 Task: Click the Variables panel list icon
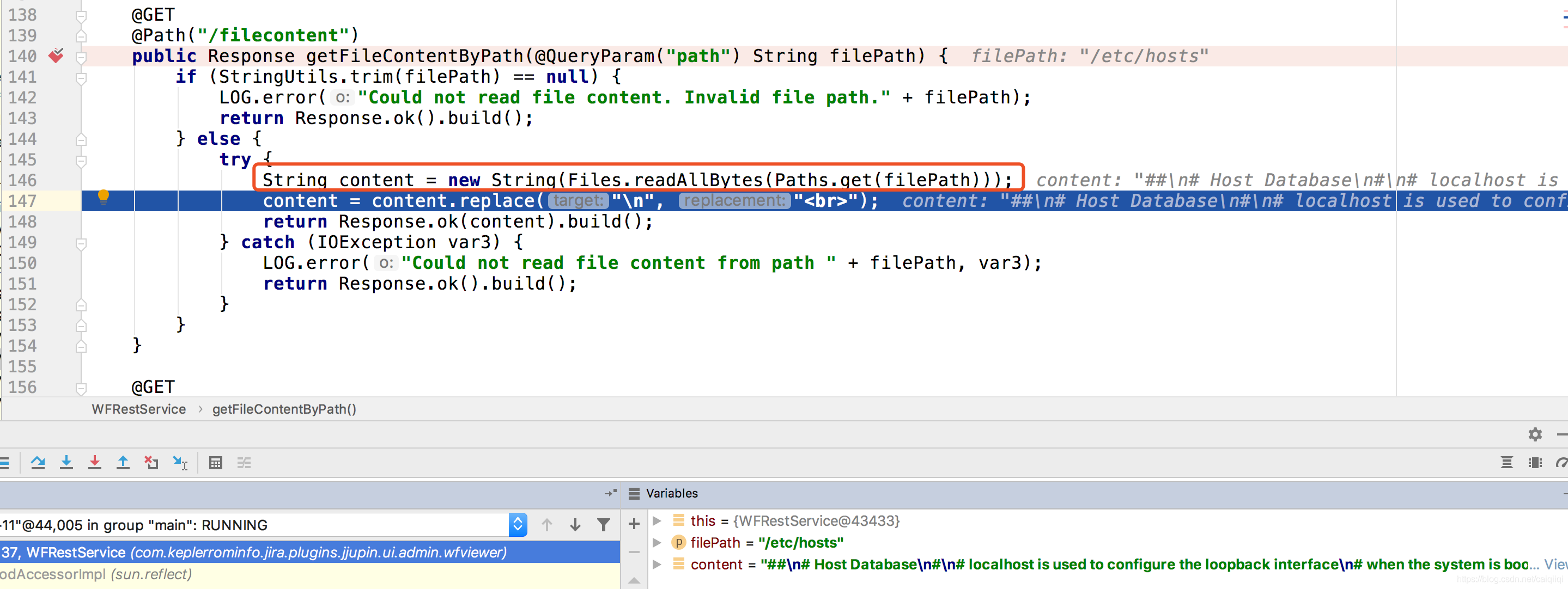coord(634,494)
